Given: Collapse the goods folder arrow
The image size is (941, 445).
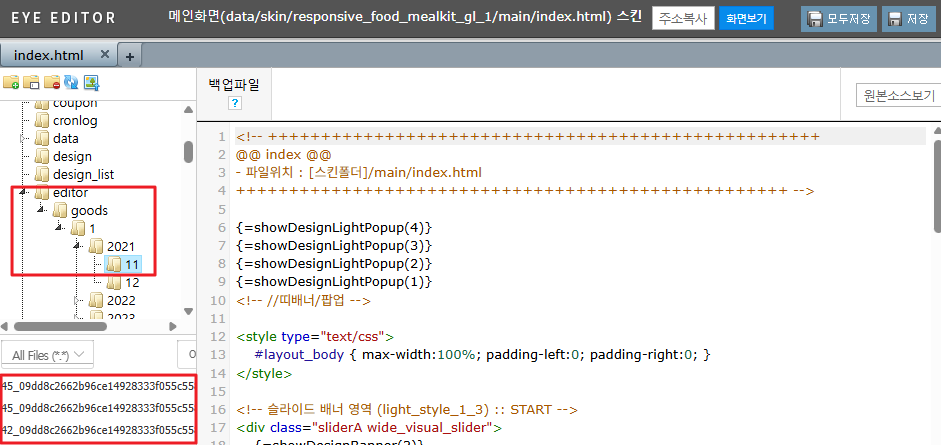Looking at the screenshot, I should 42,211.
